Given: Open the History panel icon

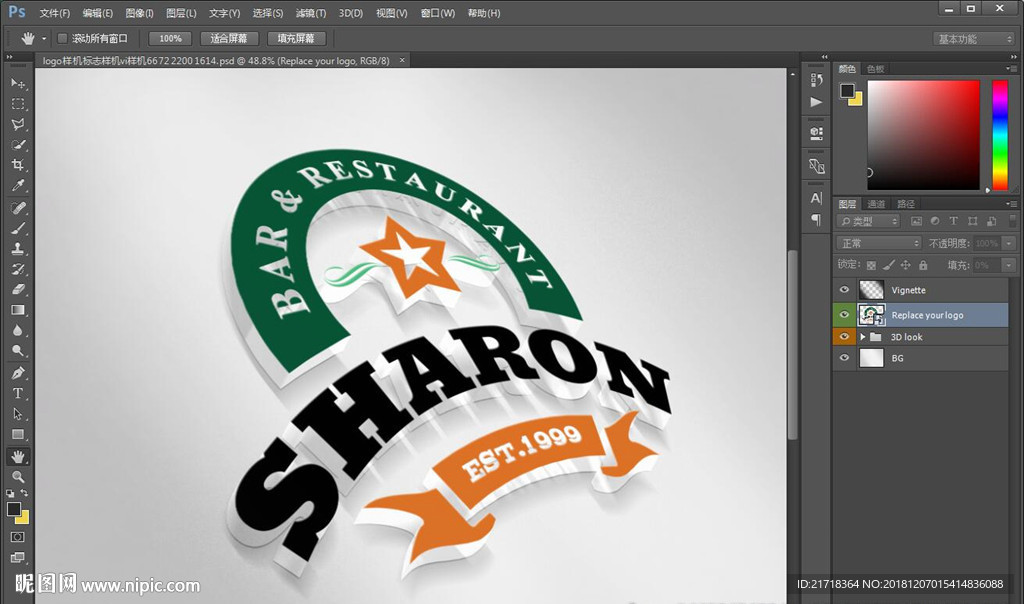Looking at the screenshot, I should click(x=817, y=79).
